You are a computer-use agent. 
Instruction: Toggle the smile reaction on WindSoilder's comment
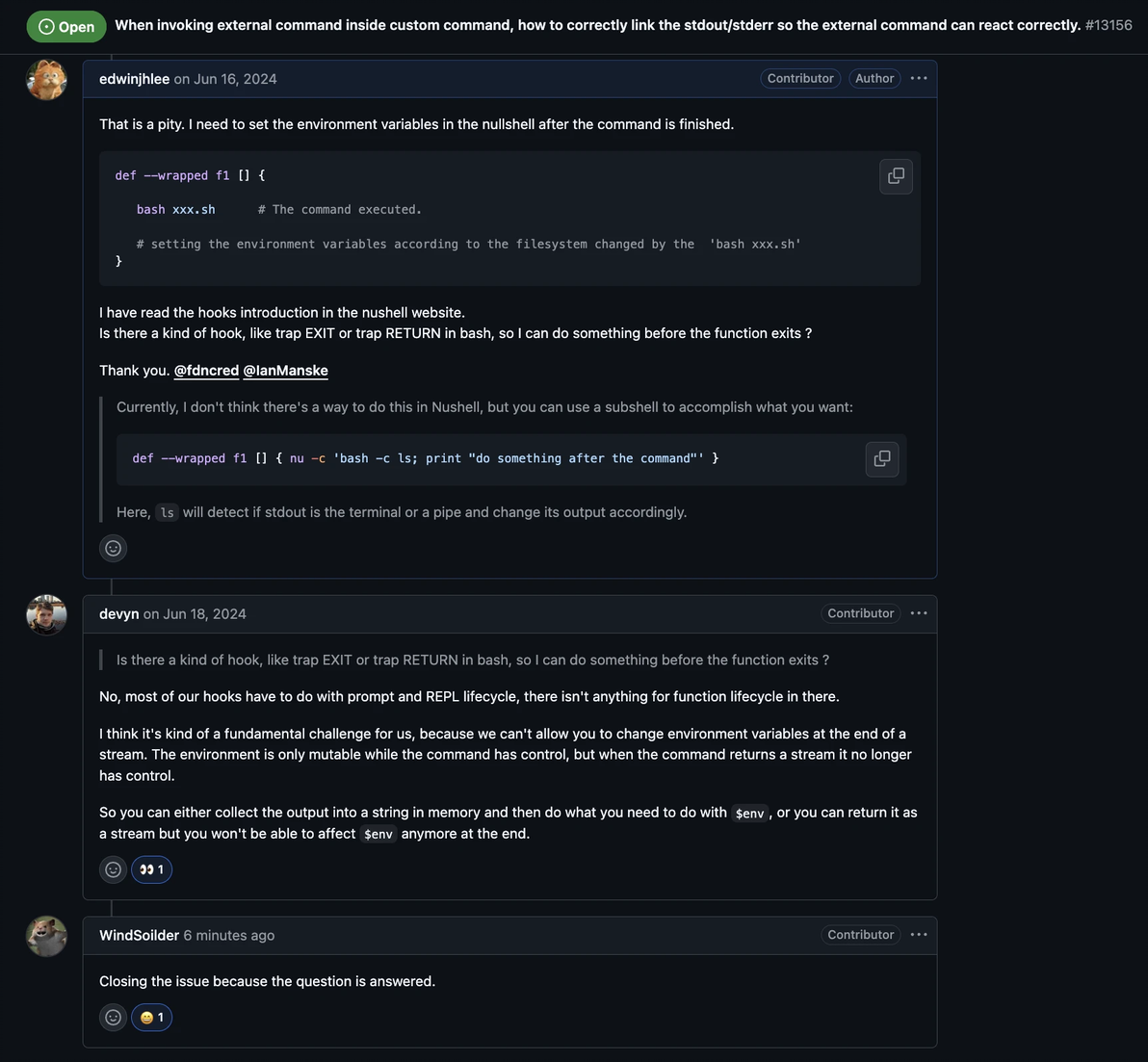pos(151,1017)
